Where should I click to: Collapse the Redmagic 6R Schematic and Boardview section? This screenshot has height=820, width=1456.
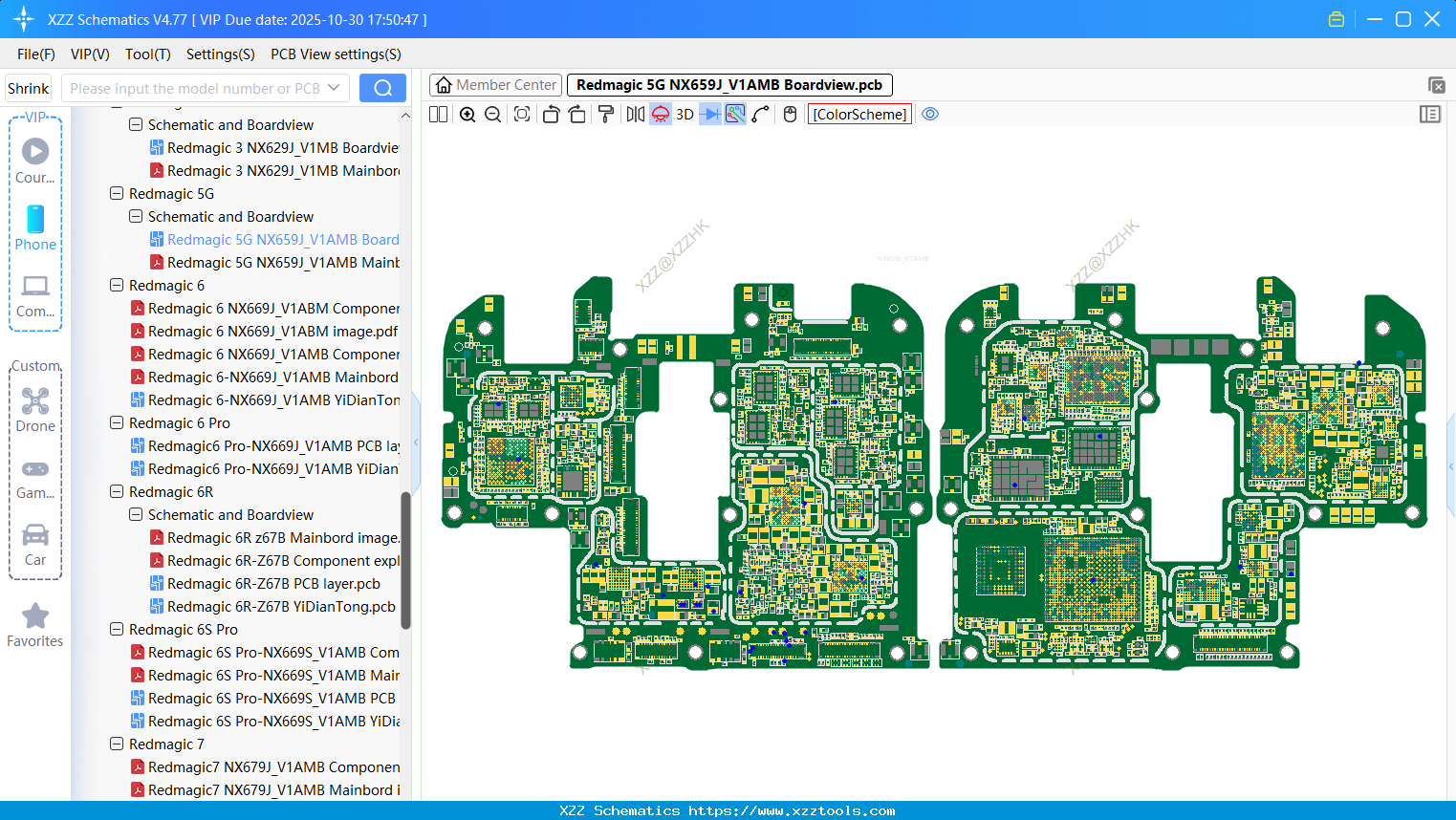pyautogui.click(x=135, y=514)
